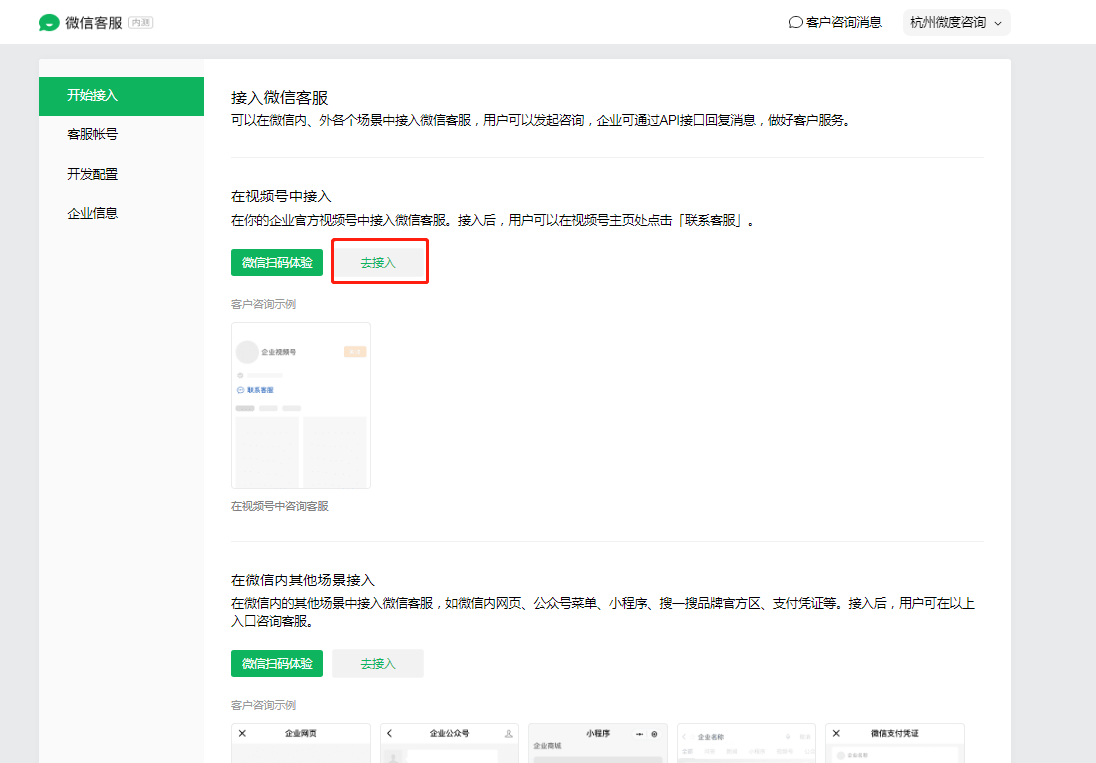Click the 微信客服 title text in header
1096x763 pixels.
(x=94, y=23)
